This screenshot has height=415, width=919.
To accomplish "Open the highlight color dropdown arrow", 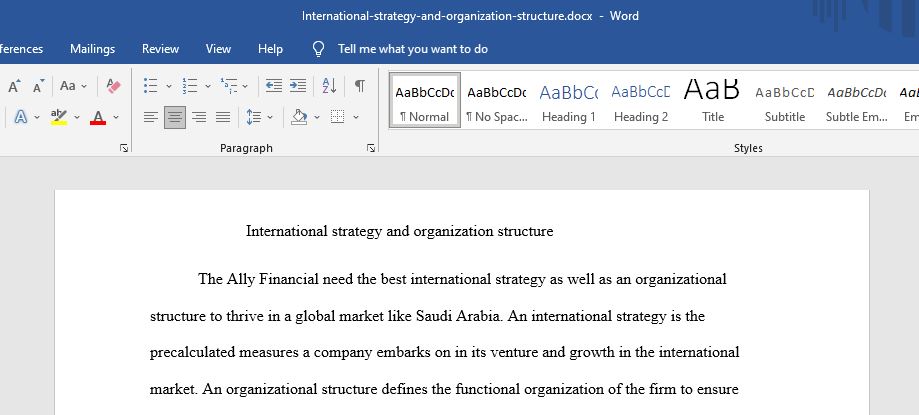I will [x=77, y=117].
